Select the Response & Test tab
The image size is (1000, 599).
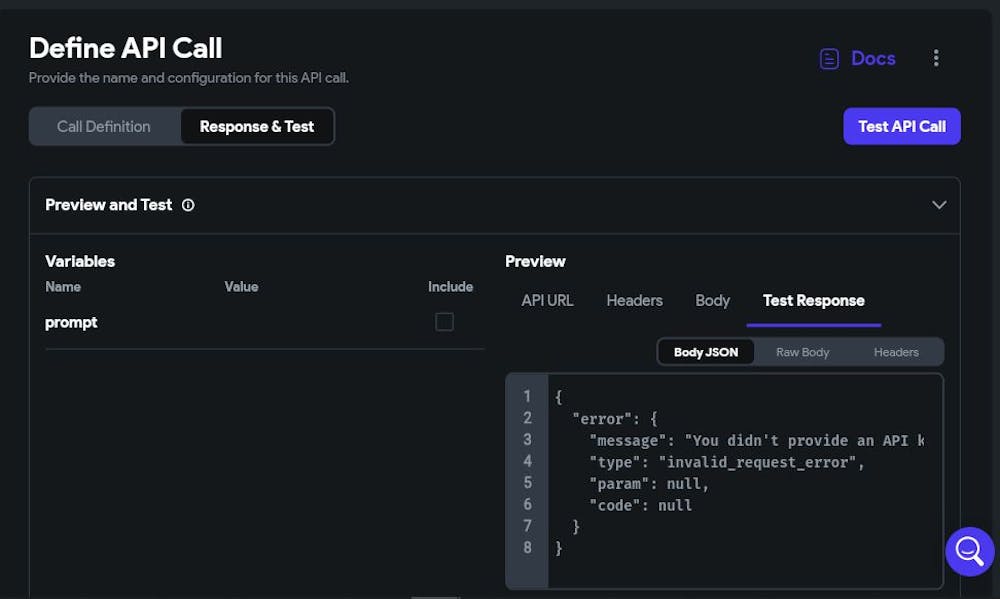[x=256, y=126]
